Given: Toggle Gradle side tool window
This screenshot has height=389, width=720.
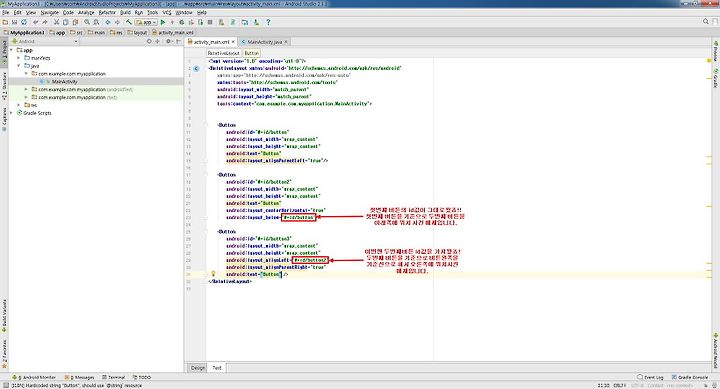Looking at the screenshot, I should click(715, 78).
